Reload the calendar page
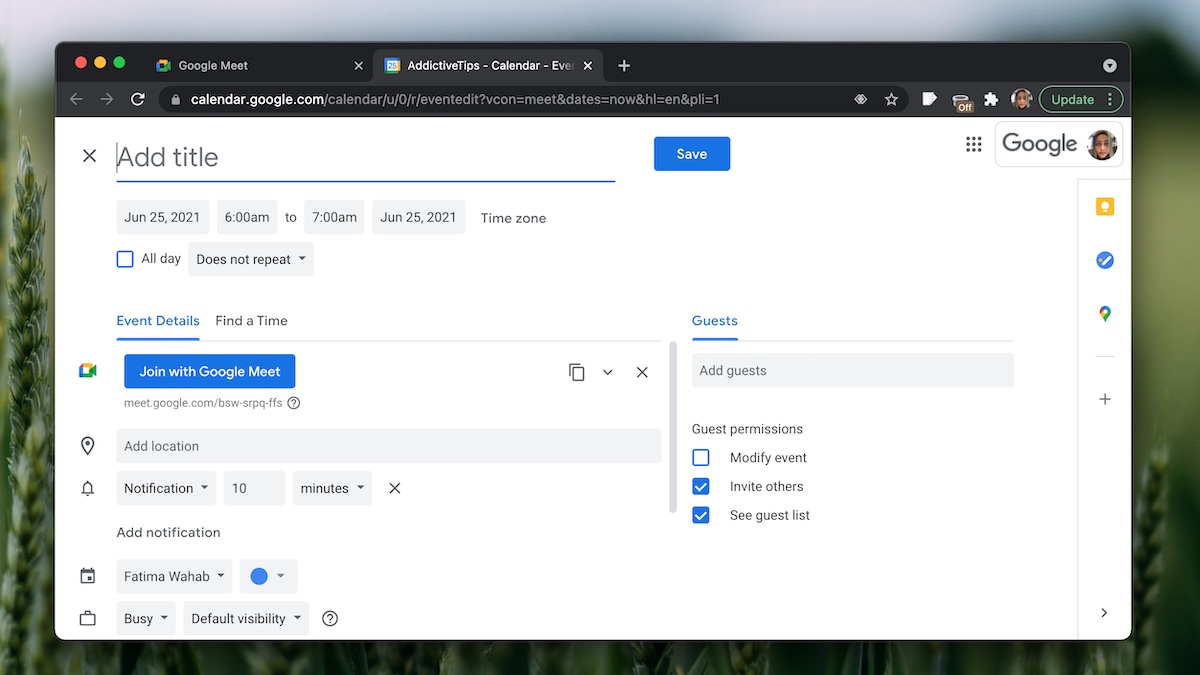The height and width of the screenshot is (675, 1200). [x=138, y=99]
